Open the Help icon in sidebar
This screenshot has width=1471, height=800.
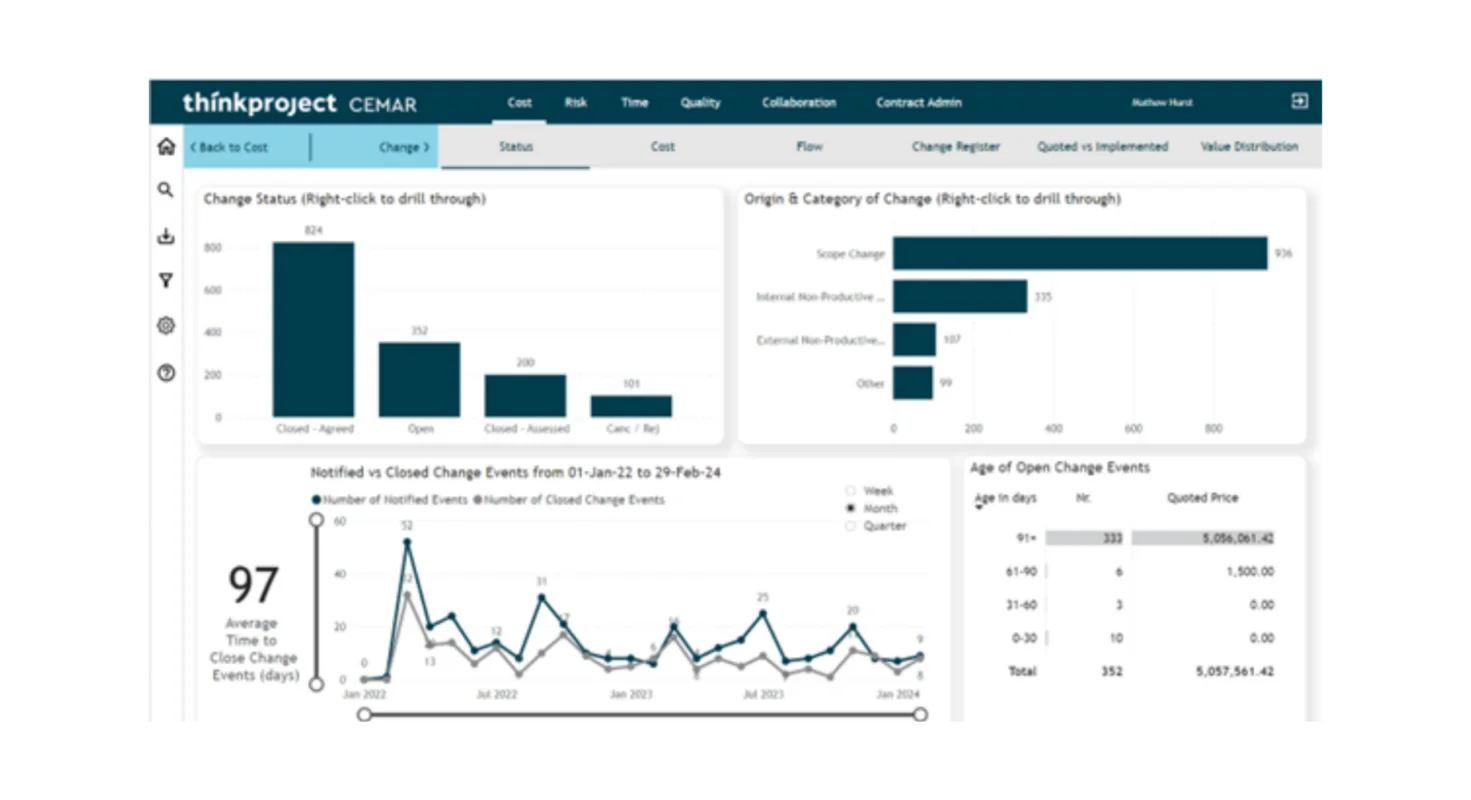point(165,373)
